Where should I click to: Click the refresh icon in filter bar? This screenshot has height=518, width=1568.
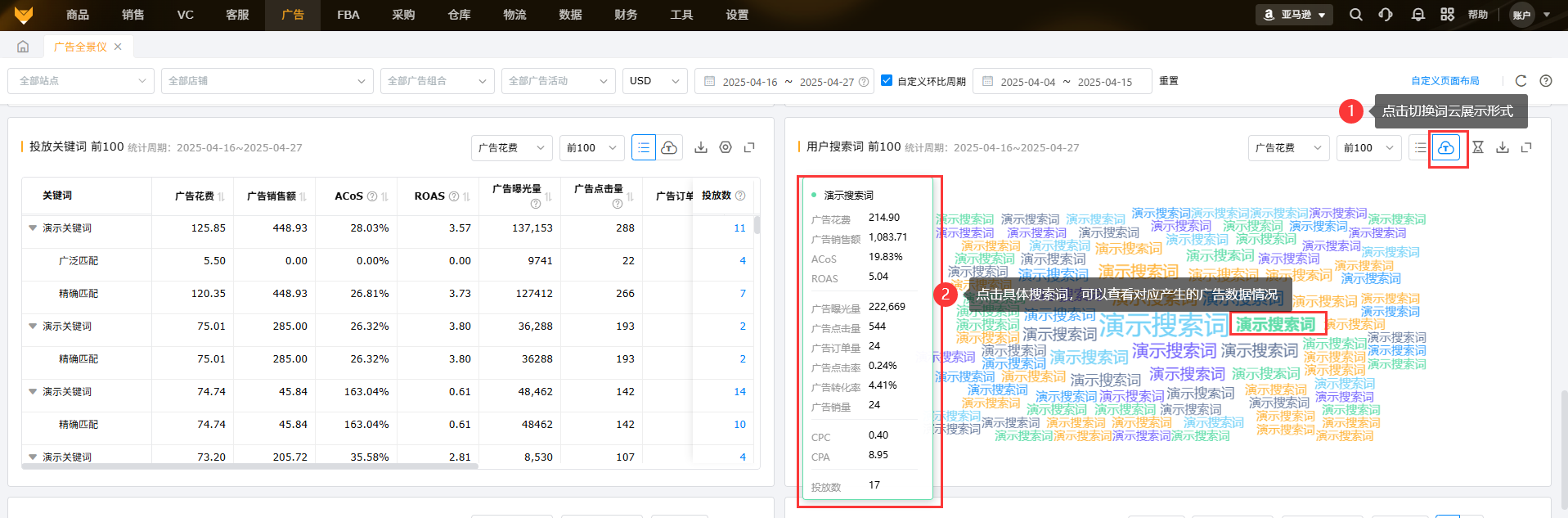pyautogui.click(x=1521, y=81)
